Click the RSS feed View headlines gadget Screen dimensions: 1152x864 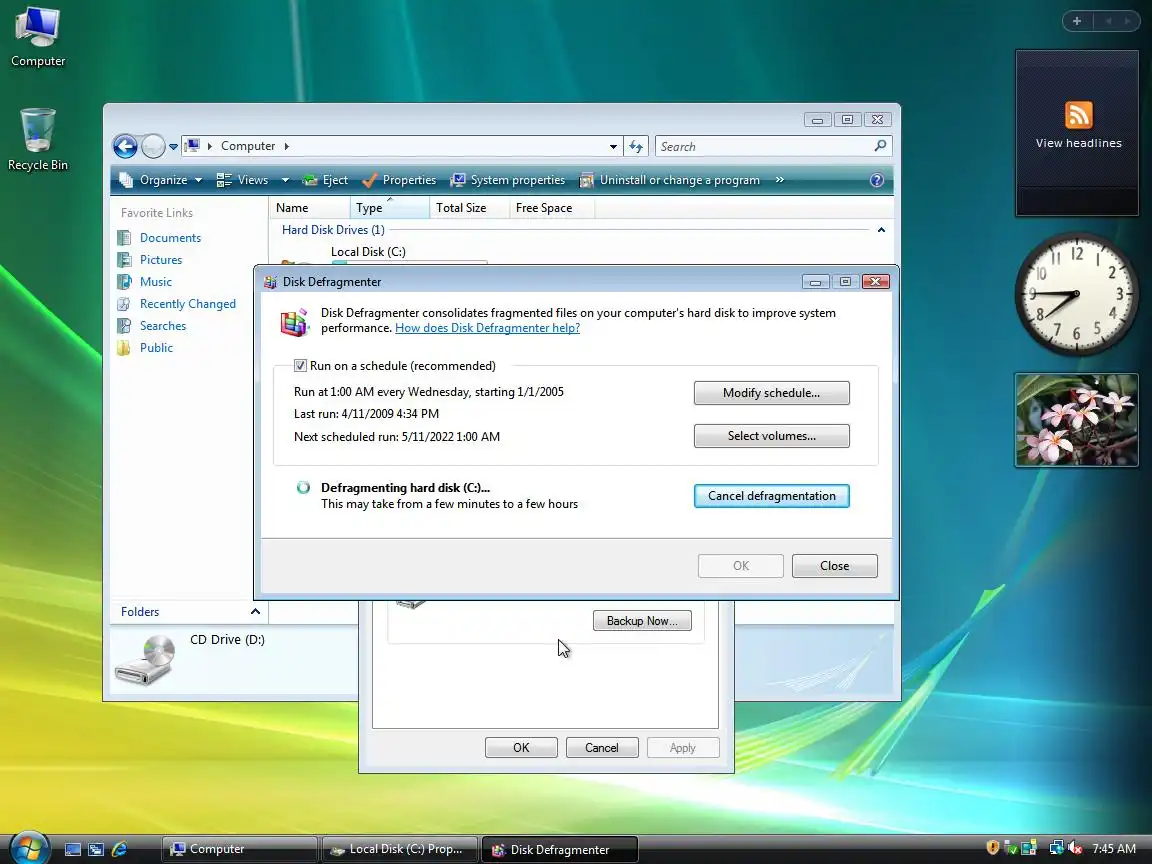pyautogui.click(x=1078, y=132)
